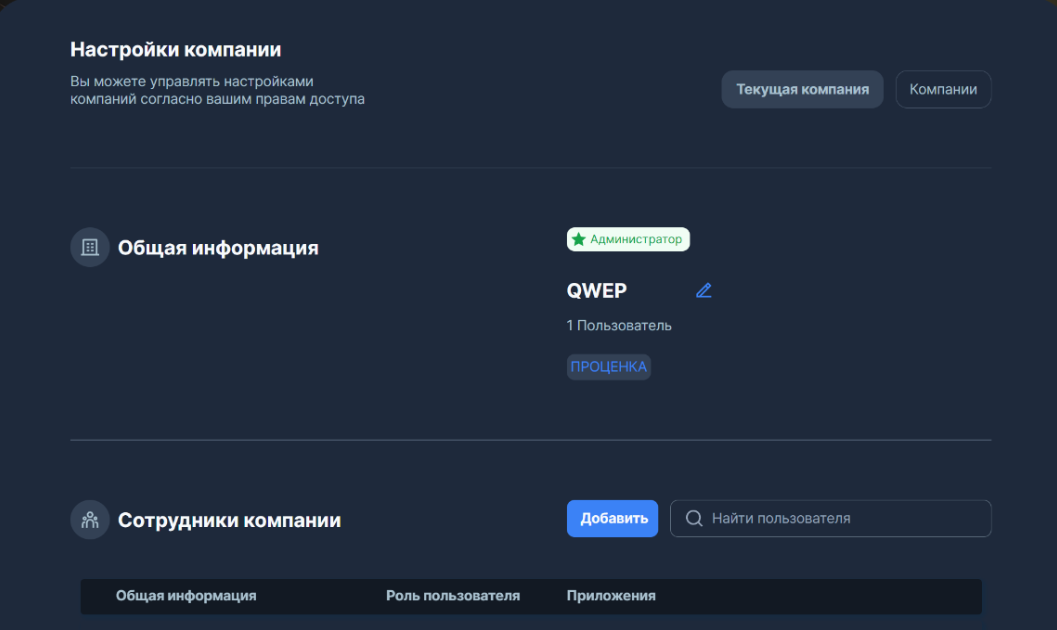Viewport: 1057px width, 630px height.
Task: Click the 1 Пользователь label
Action: coord(618,325)
